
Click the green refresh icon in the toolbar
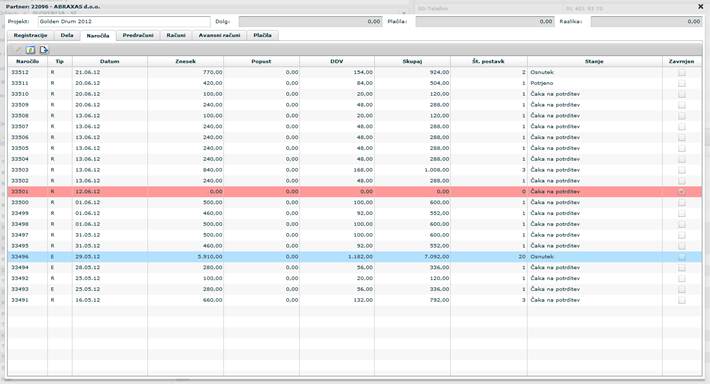click(x=30, y=50)
